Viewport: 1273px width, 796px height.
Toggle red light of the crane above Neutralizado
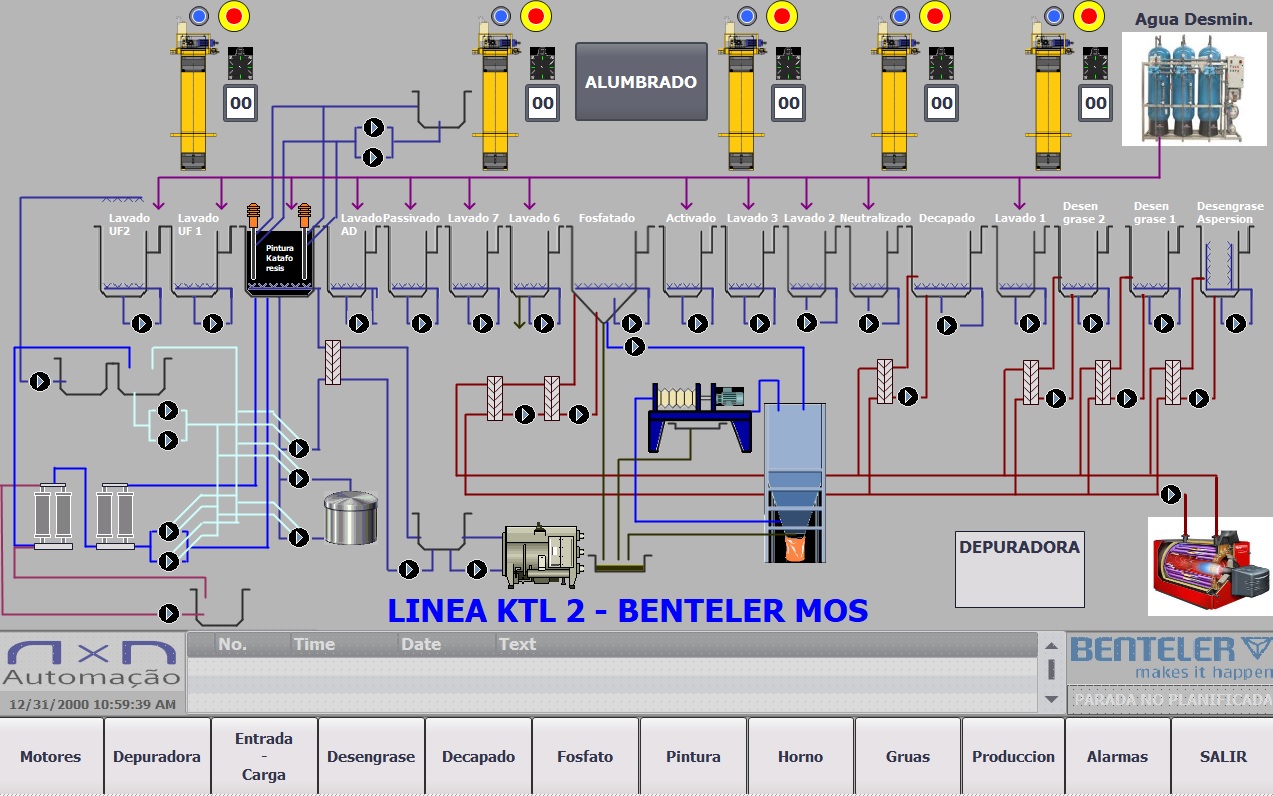coord(935,15)
